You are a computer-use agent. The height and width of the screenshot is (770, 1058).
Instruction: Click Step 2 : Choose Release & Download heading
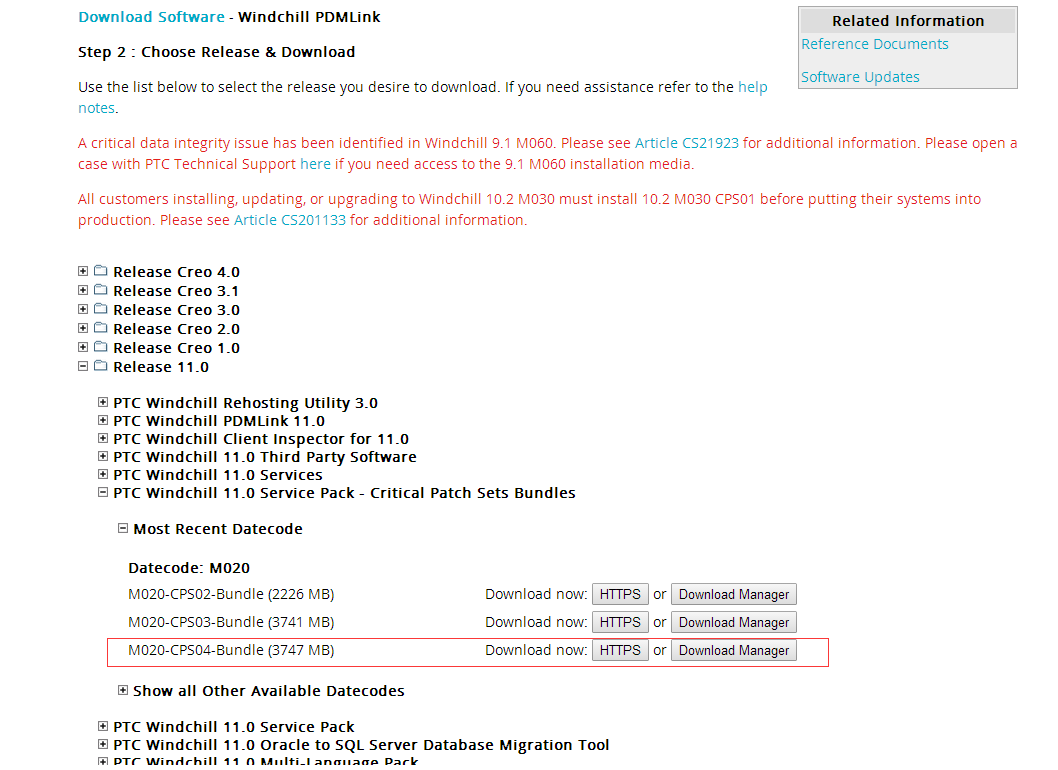(x=217, y=52)
